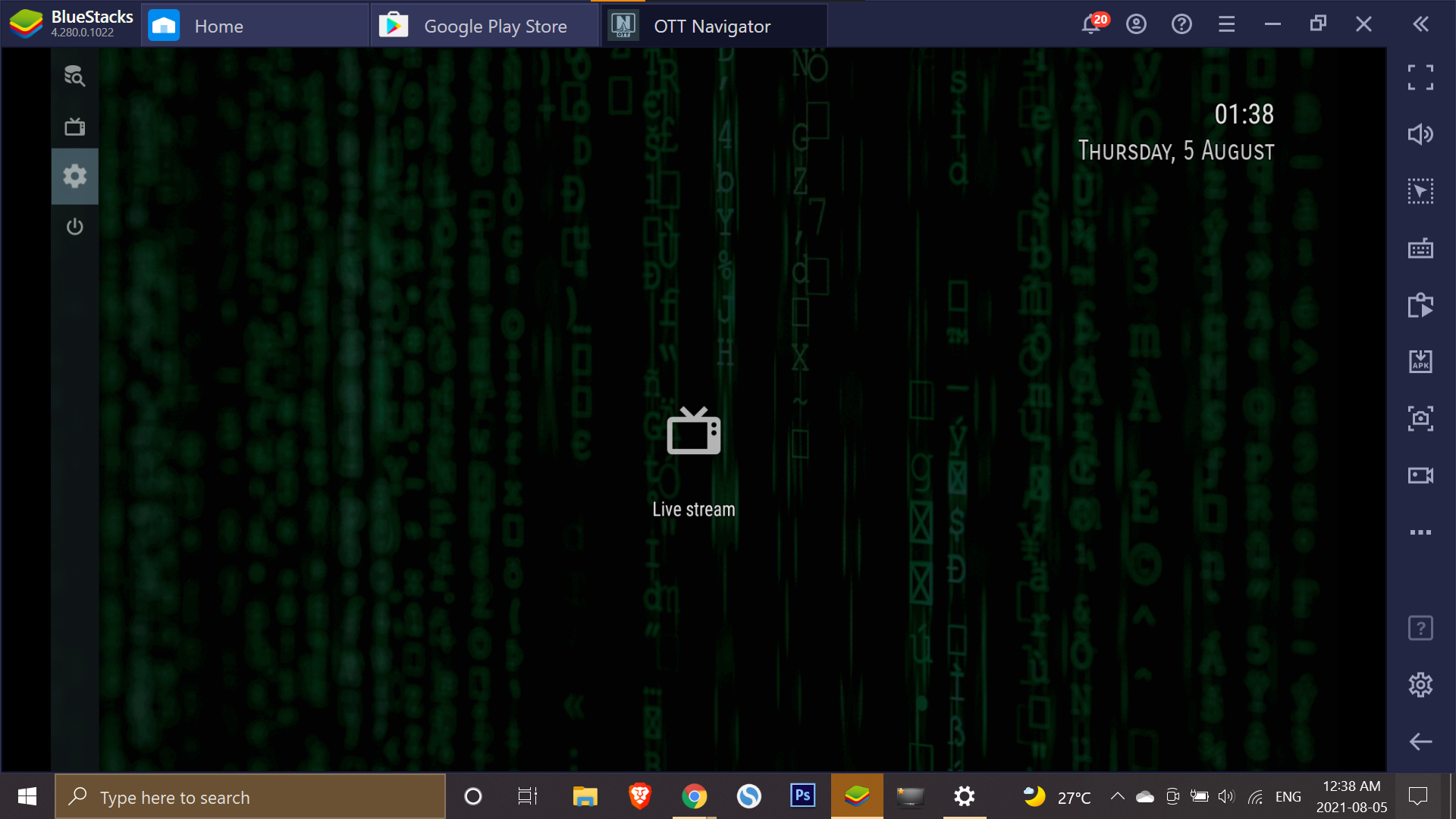The height and width of the screenshot is (819, 1456).
Task: Click the Wi-Fi network tray icon
Action: [1256, 796]
